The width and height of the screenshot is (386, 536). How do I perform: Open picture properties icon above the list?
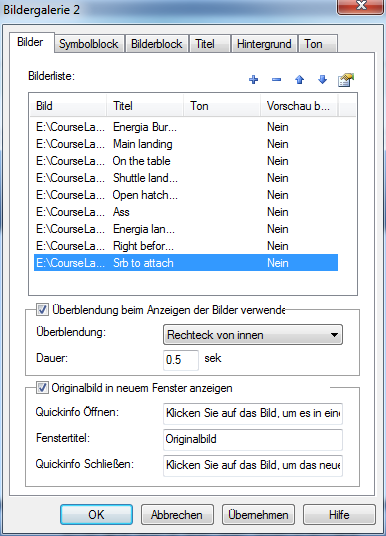[x=346, y=80]
